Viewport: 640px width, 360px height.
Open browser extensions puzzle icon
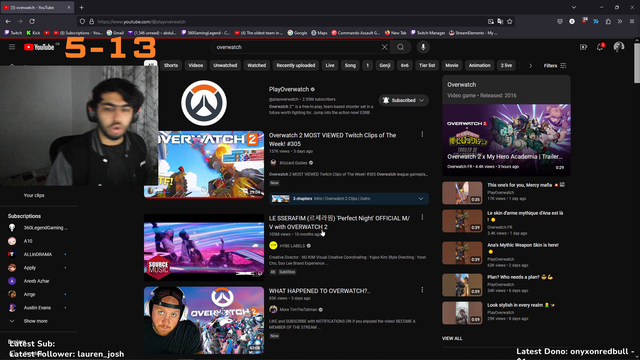tap(608, 22)
